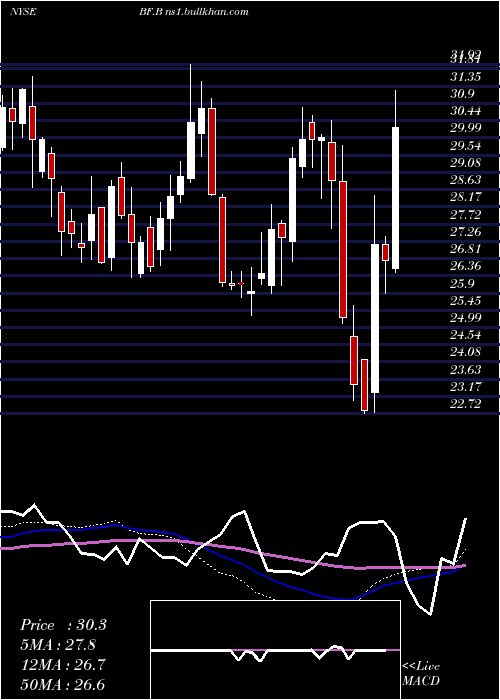
Task: Select the 24.08 price axis label
Action: (x=466, y=352)
